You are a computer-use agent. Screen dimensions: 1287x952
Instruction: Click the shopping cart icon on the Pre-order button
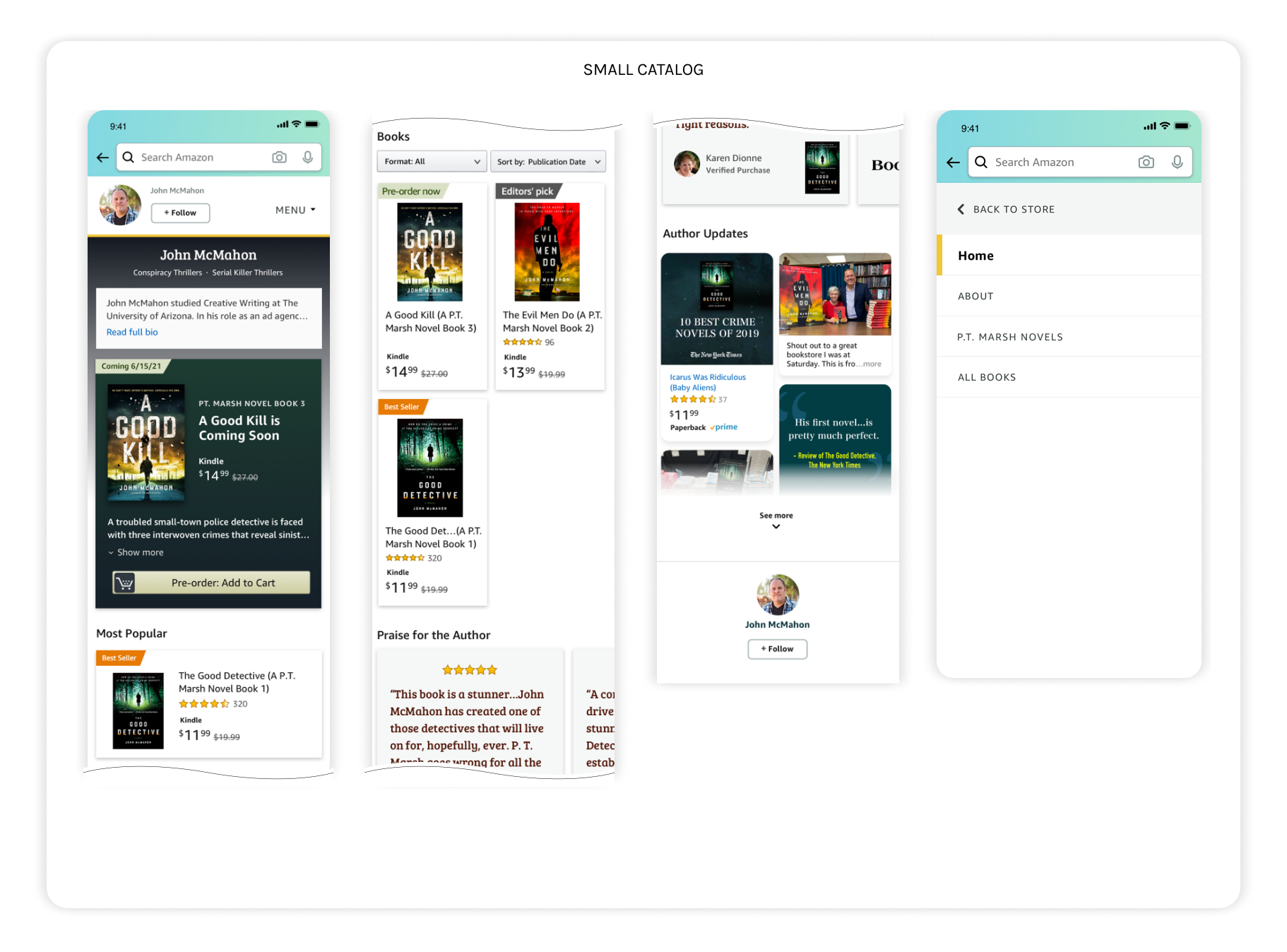click(x=124, y=583)
